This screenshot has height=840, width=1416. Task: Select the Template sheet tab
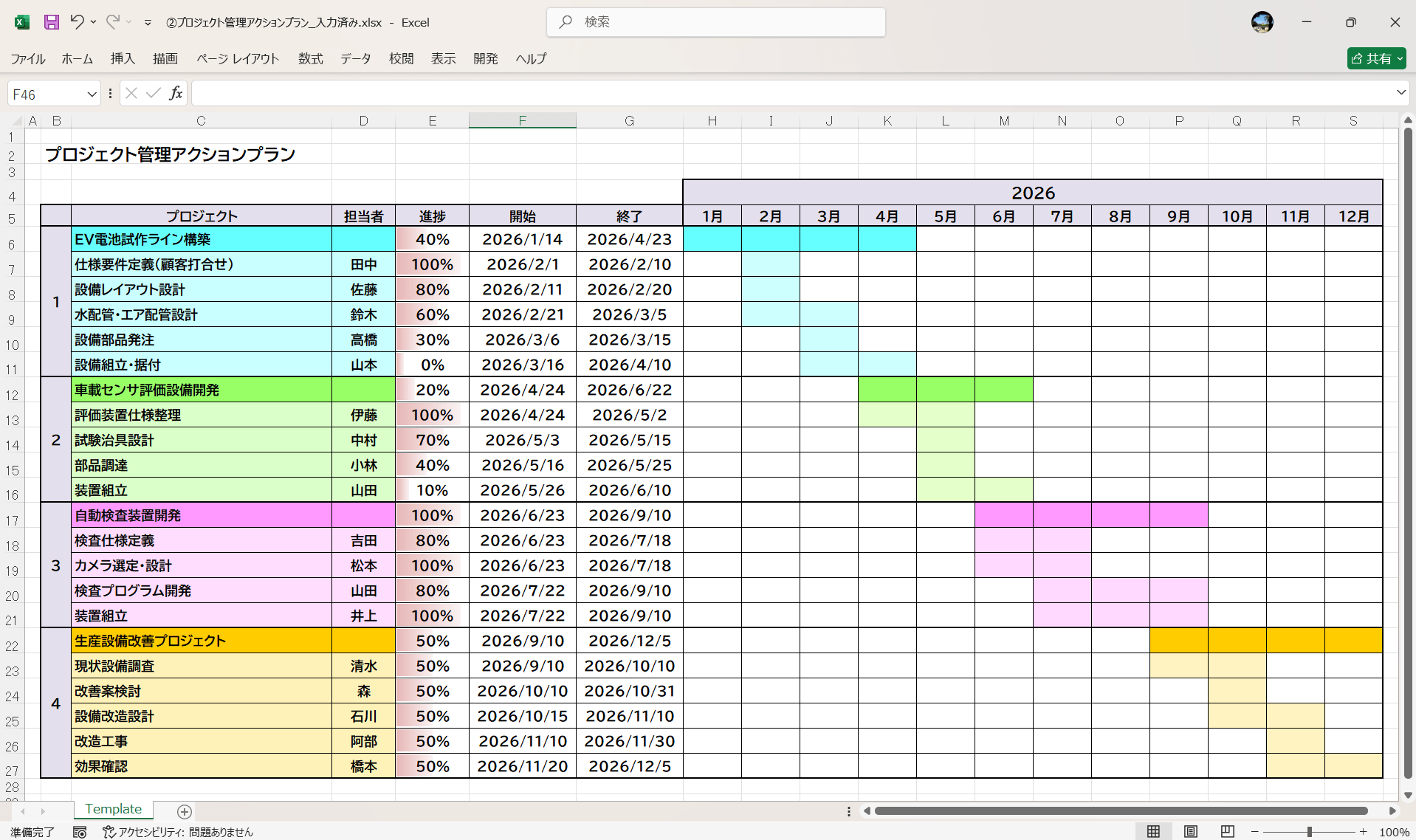click(x=113, y=809)
